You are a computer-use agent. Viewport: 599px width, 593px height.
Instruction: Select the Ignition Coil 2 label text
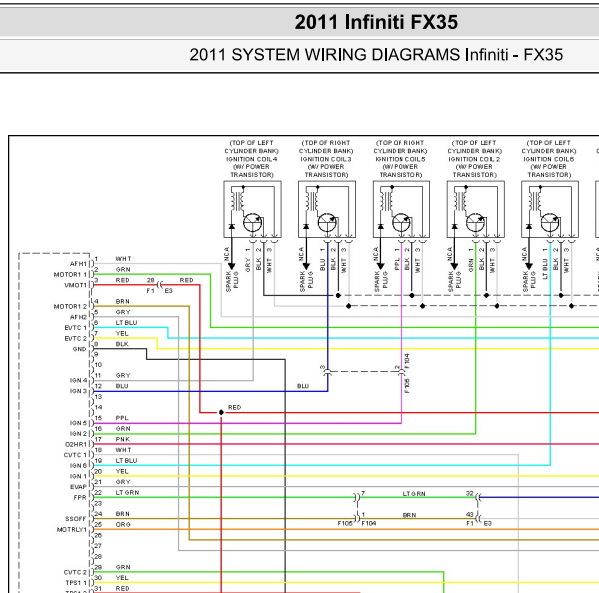[474, 159]
